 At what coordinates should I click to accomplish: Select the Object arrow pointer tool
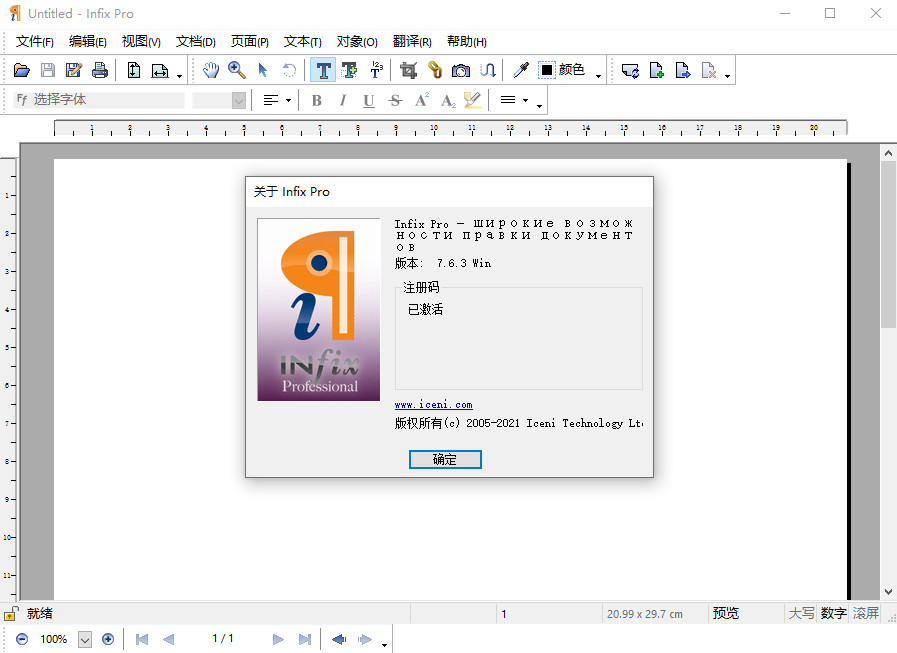[x=263, y=70]
